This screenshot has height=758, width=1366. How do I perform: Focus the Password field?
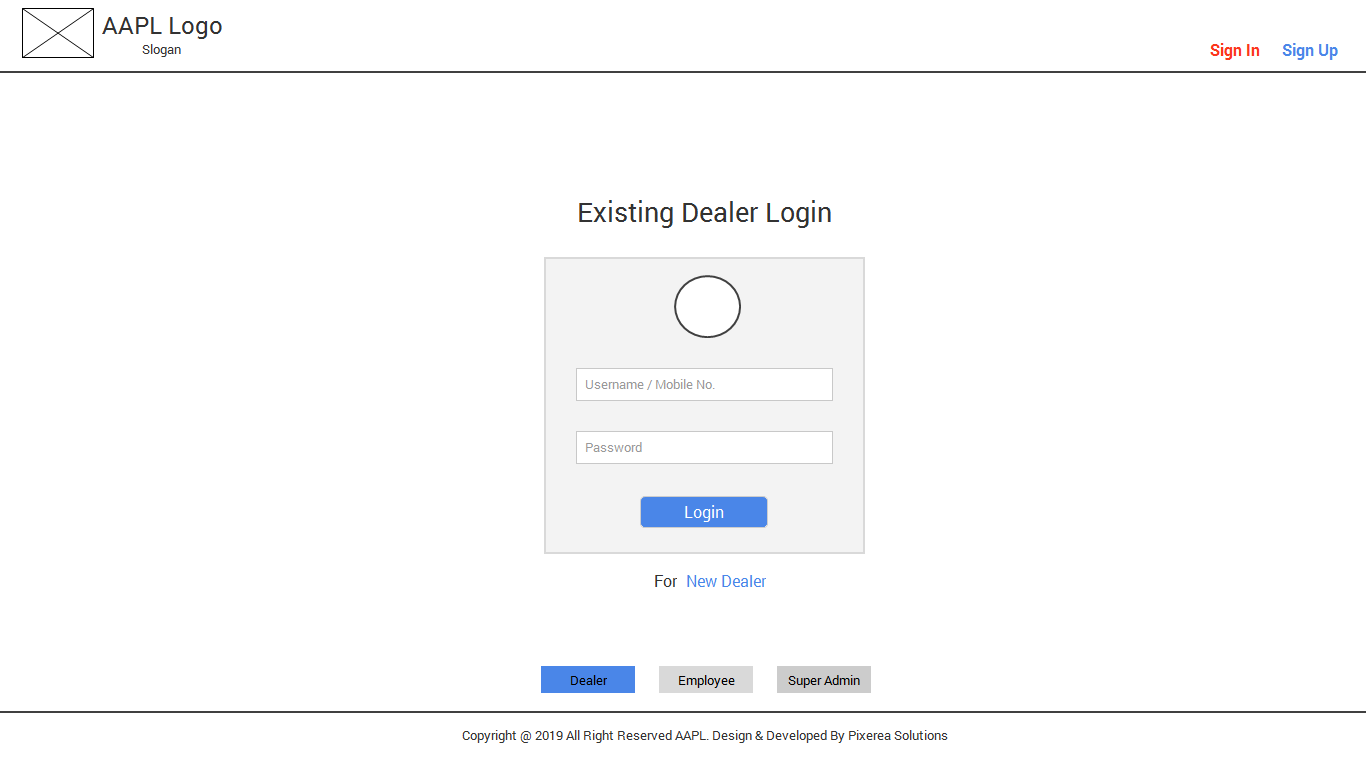(x=704, y=447)
